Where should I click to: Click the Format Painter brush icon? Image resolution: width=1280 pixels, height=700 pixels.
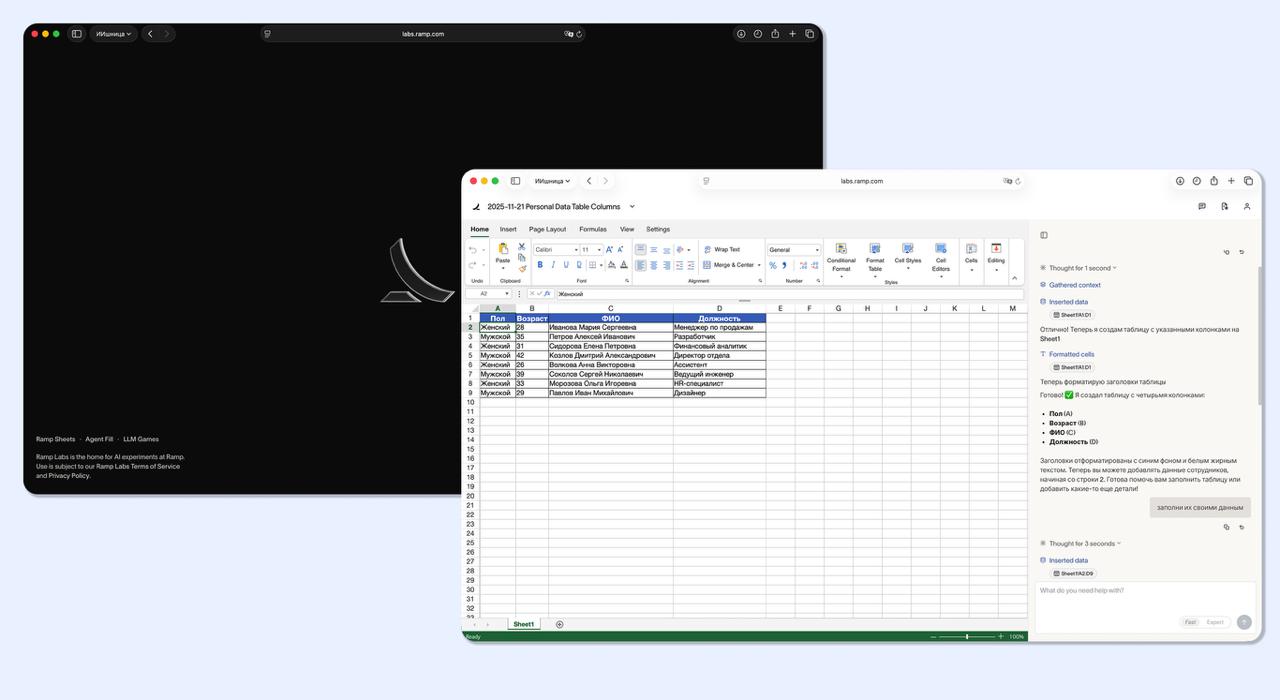(522, 268)
